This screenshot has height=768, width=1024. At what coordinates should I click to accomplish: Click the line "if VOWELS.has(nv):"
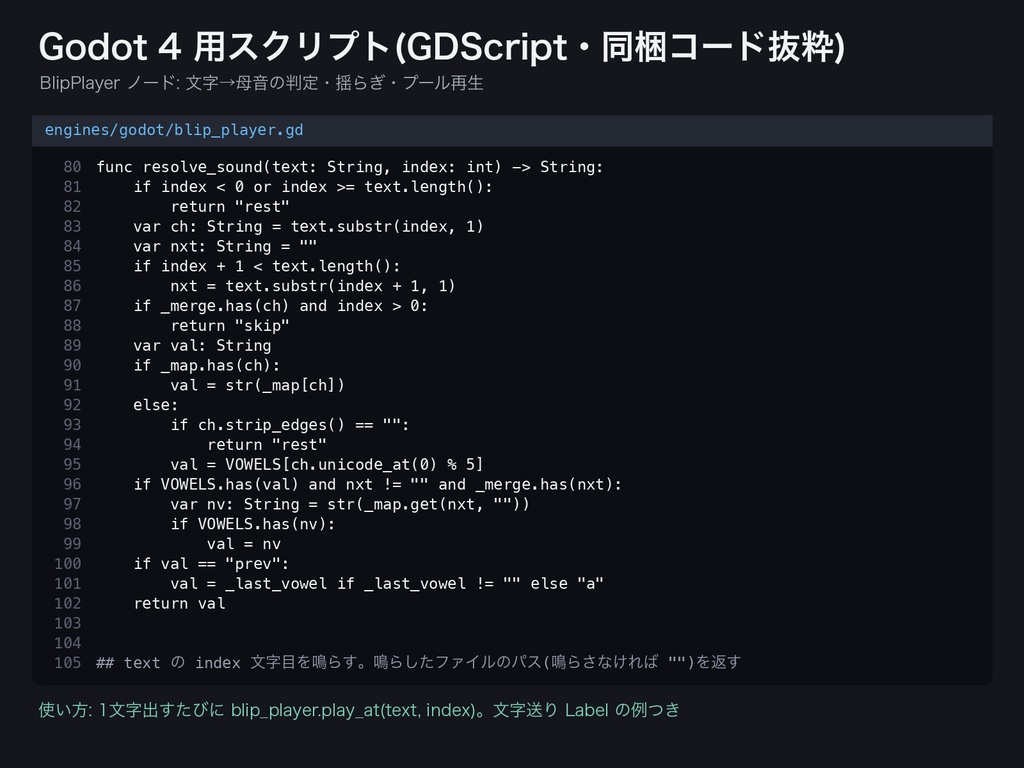tap(253, 524)
